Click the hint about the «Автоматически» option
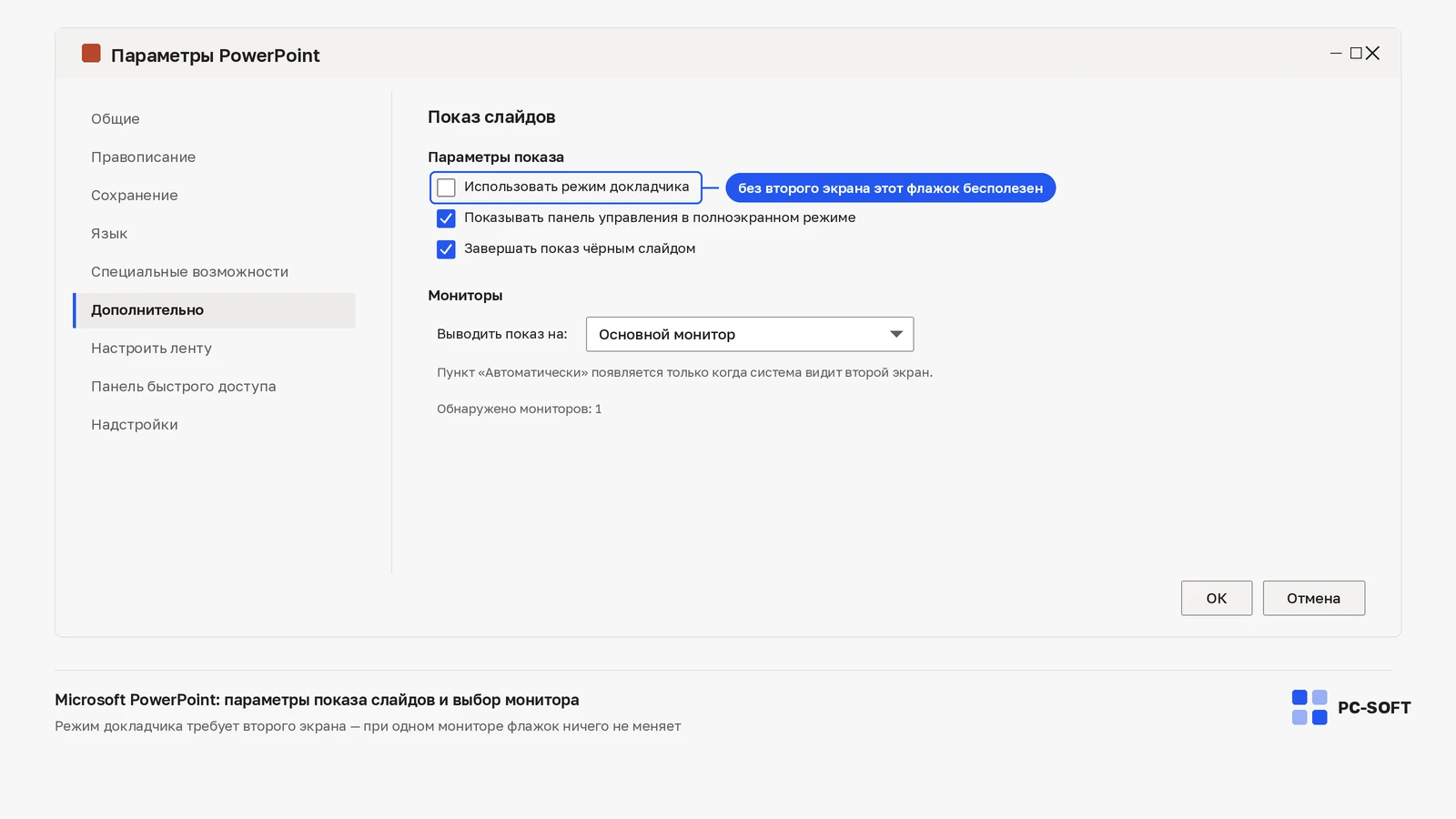 pos(684,373)
